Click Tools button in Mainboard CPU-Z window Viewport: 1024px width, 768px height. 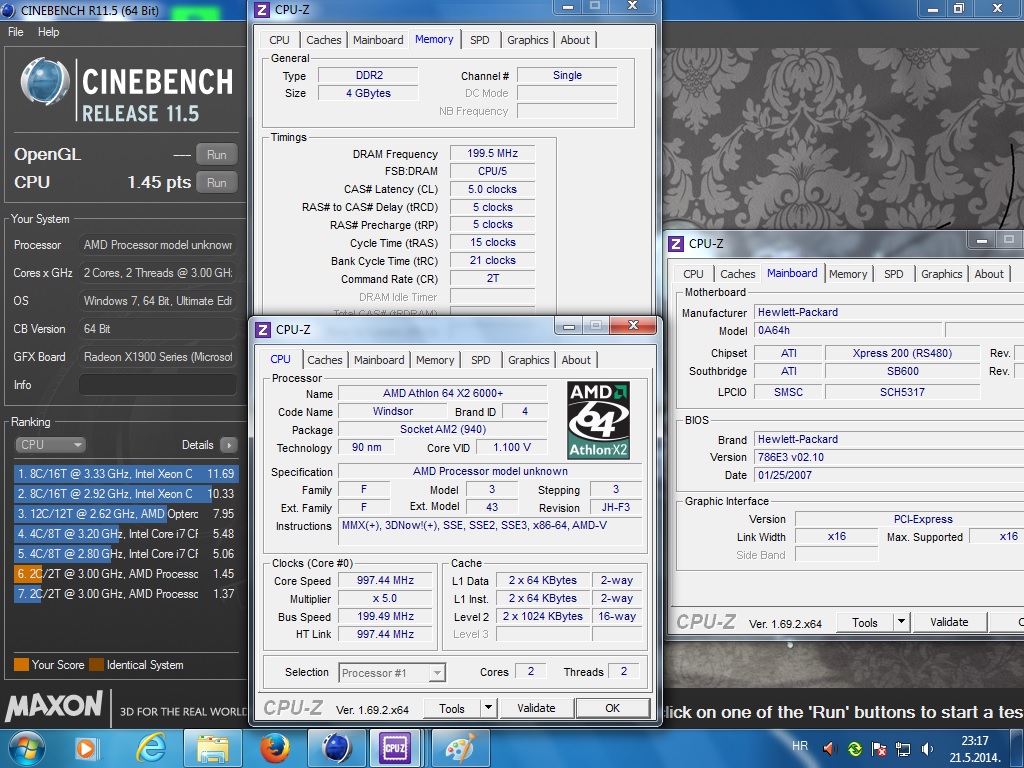click(x=865, y=622)
